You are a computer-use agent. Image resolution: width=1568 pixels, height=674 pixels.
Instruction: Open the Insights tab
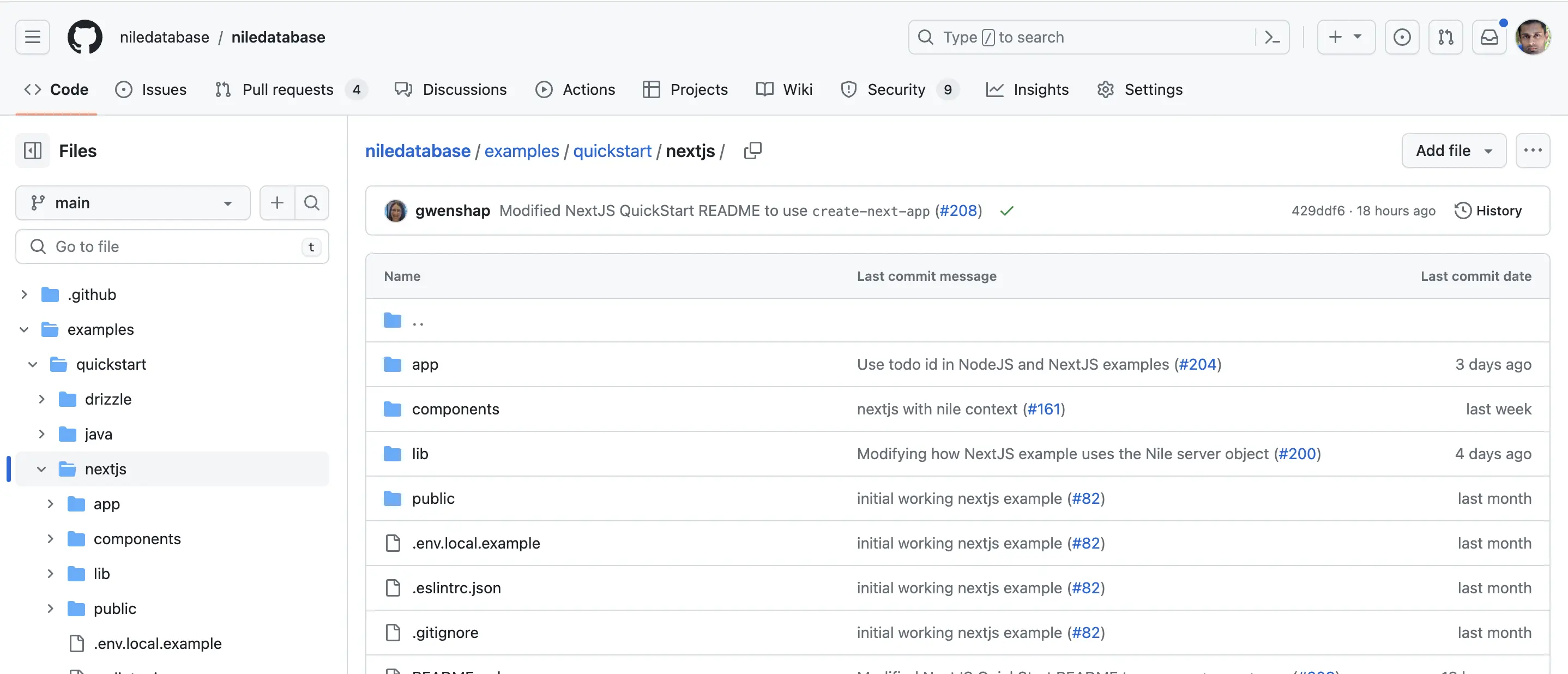(1028, 89)
